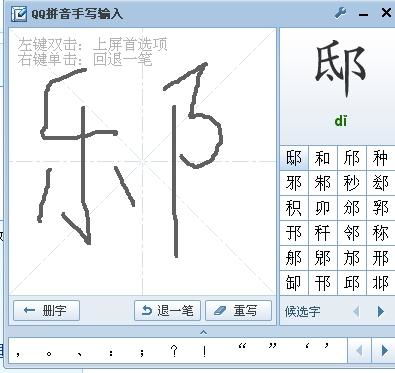
Task: Click the 候选字 label
Action: pos(302,312)
